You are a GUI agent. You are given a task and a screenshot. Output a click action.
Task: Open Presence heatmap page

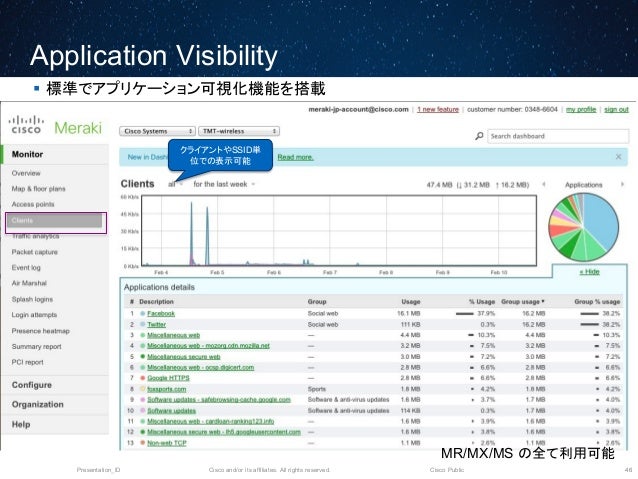40,331
